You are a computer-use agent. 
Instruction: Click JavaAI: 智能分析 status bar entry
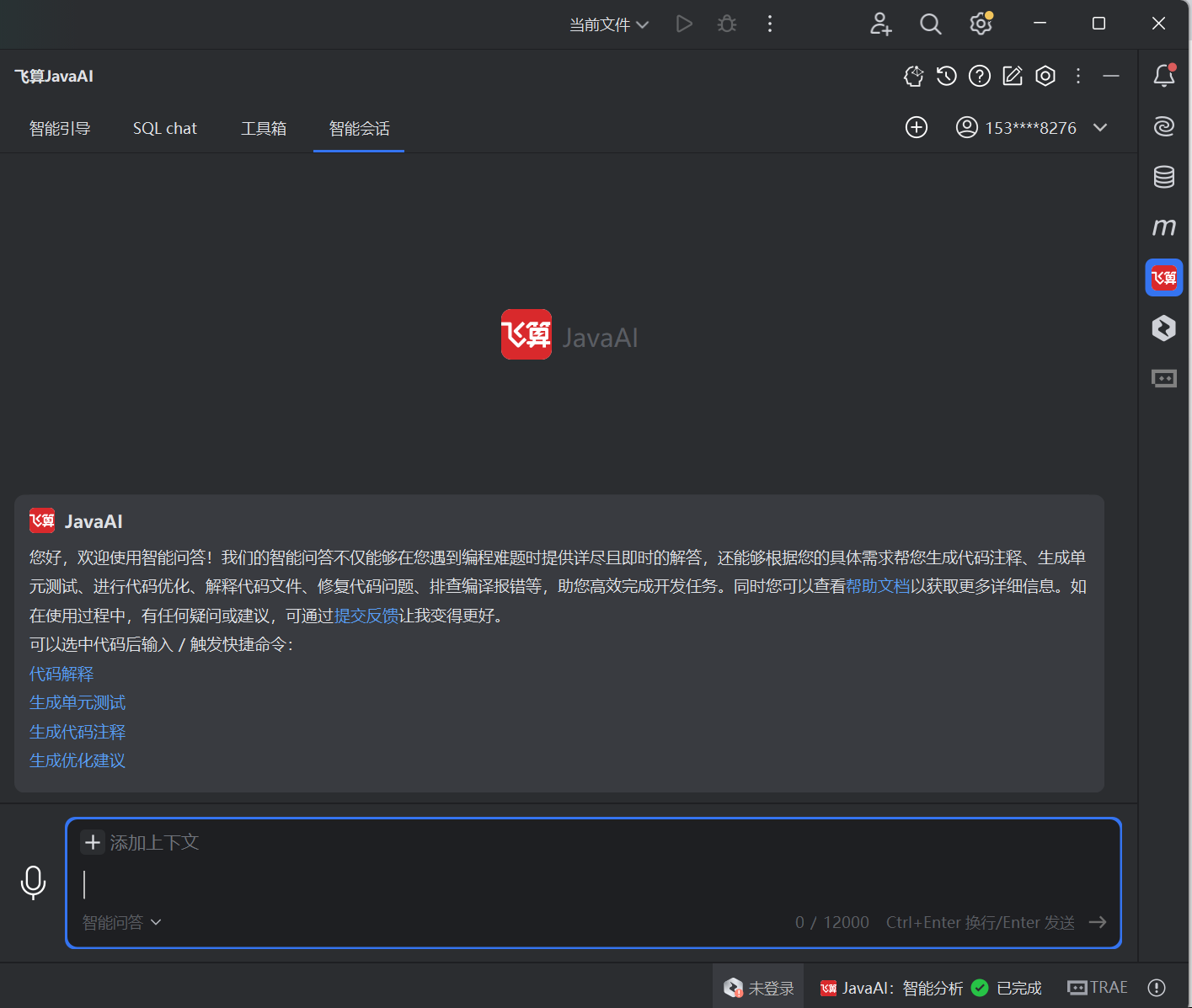[891, 987]
